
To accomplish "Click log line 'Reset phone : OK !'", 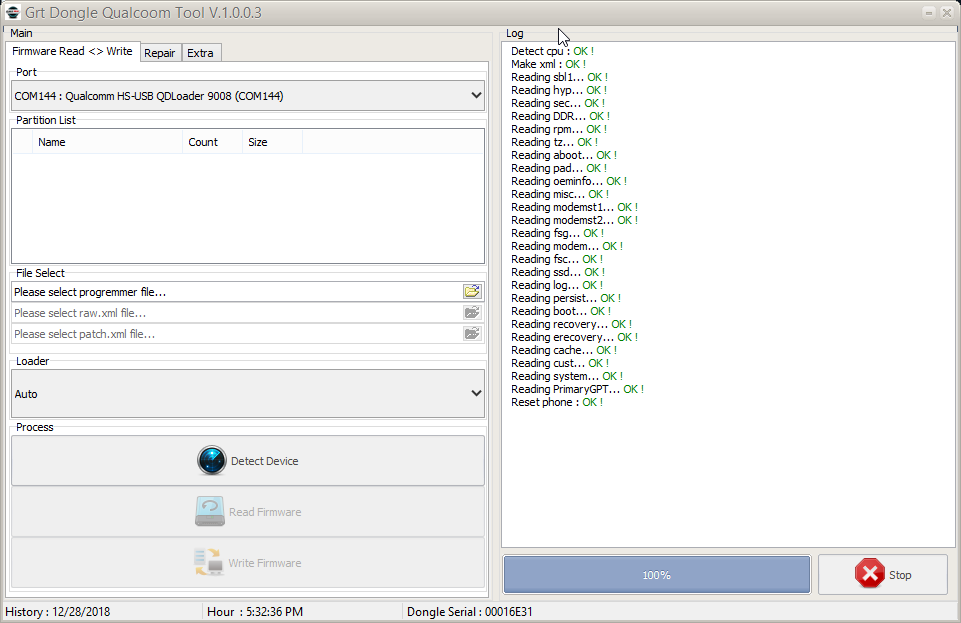I will [557, 402].
